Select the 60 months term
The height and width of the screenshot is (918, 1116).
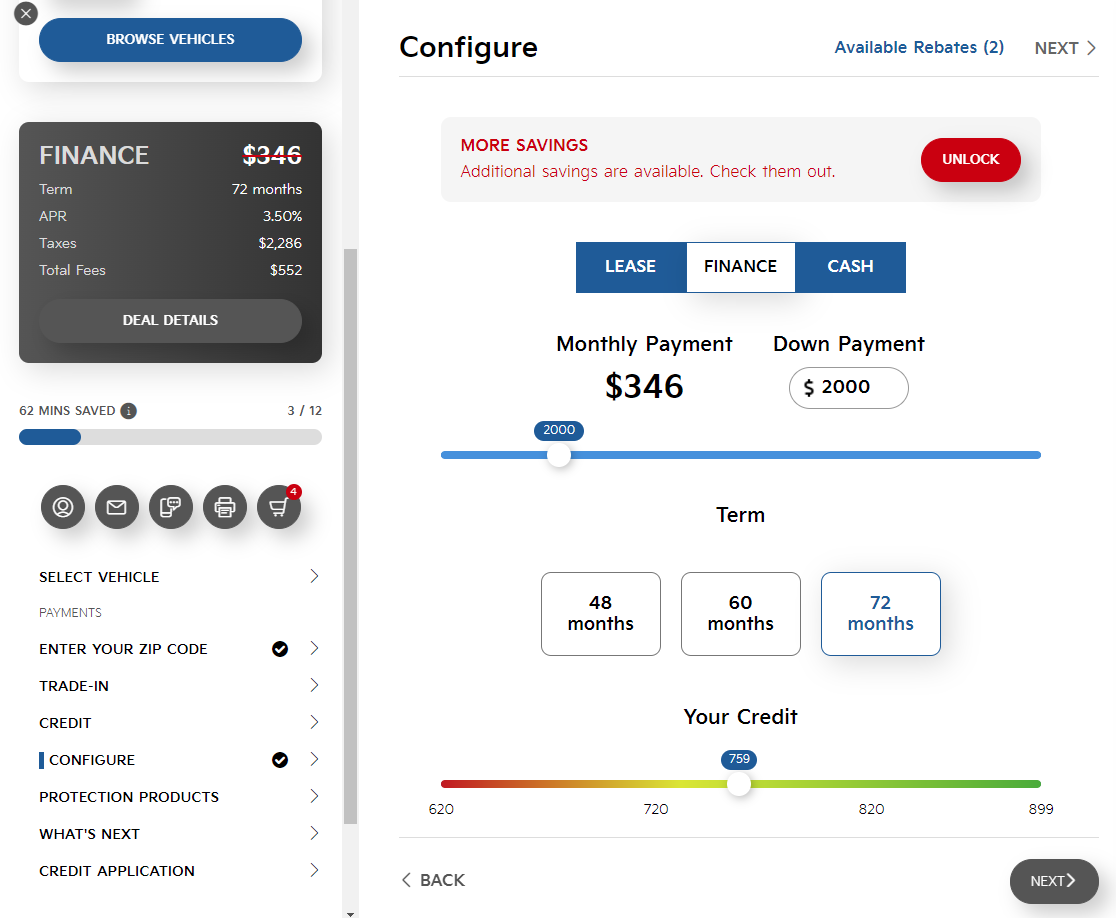[x=741, y=614]
